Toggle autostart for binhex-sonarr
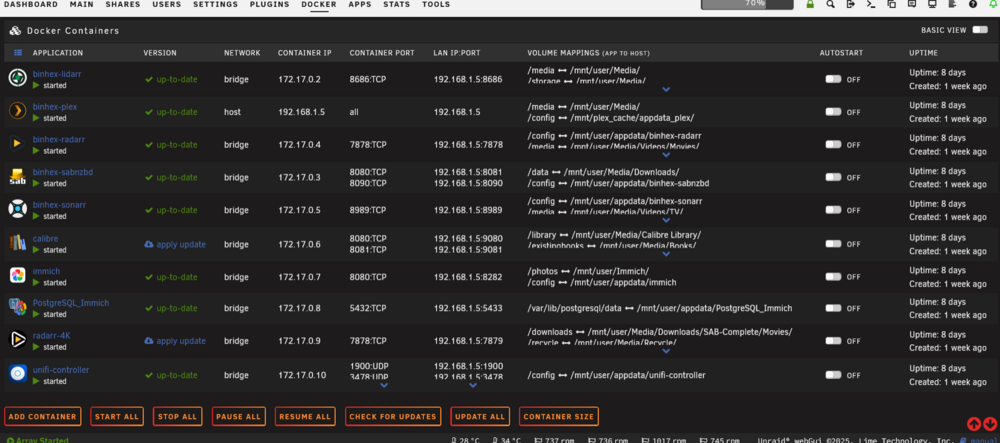 coord(833,210)
